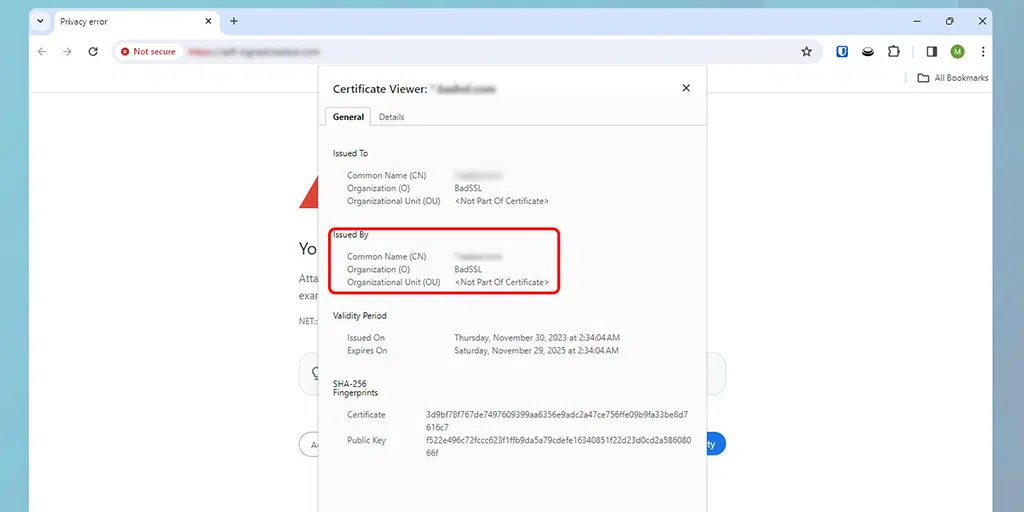This screenshot has height=512, width=1024.
Task: Switch to the Details tab
Action: click(x=392, y=117)
